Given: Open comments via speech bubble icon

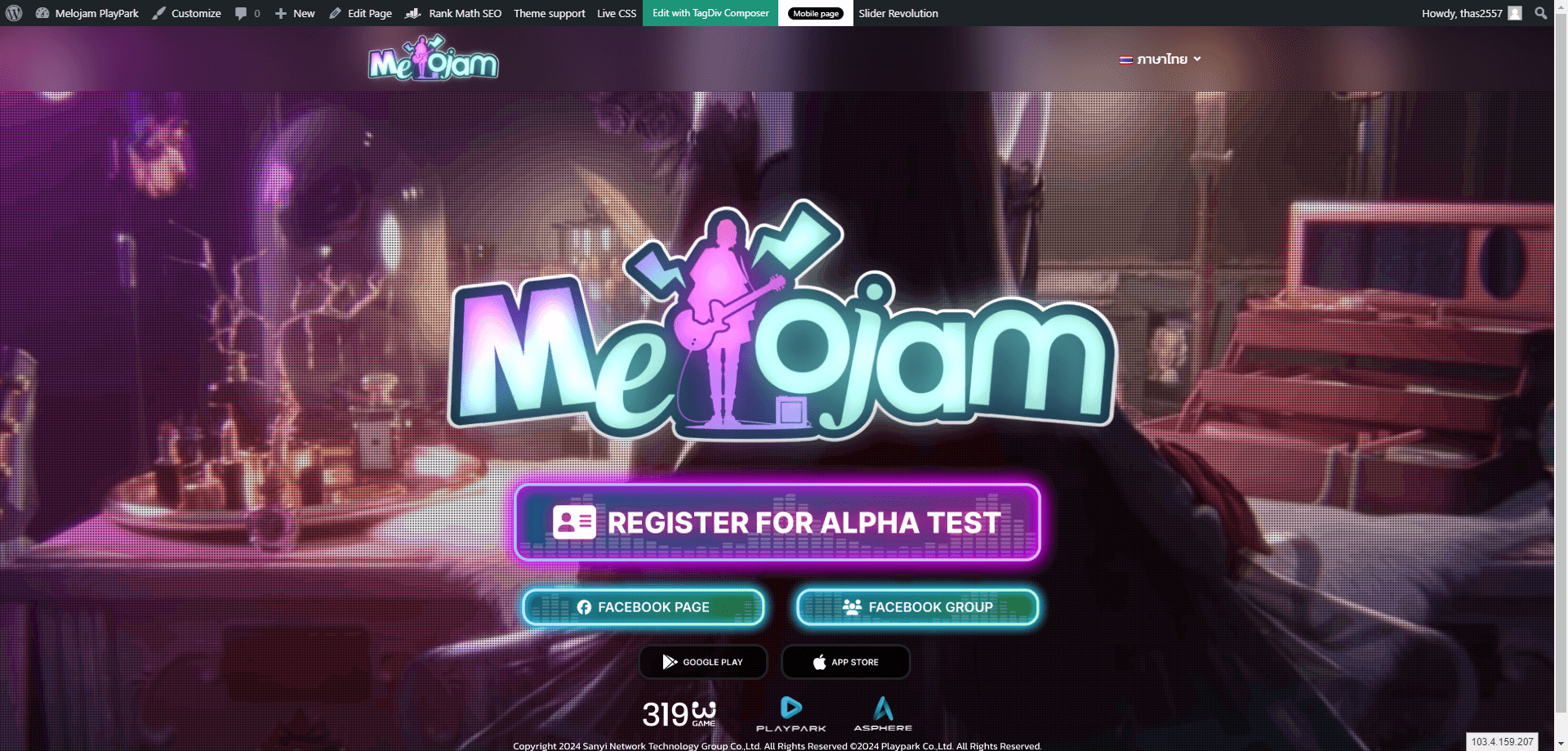Looking at the screenshot, I should [x=241, y=14].
